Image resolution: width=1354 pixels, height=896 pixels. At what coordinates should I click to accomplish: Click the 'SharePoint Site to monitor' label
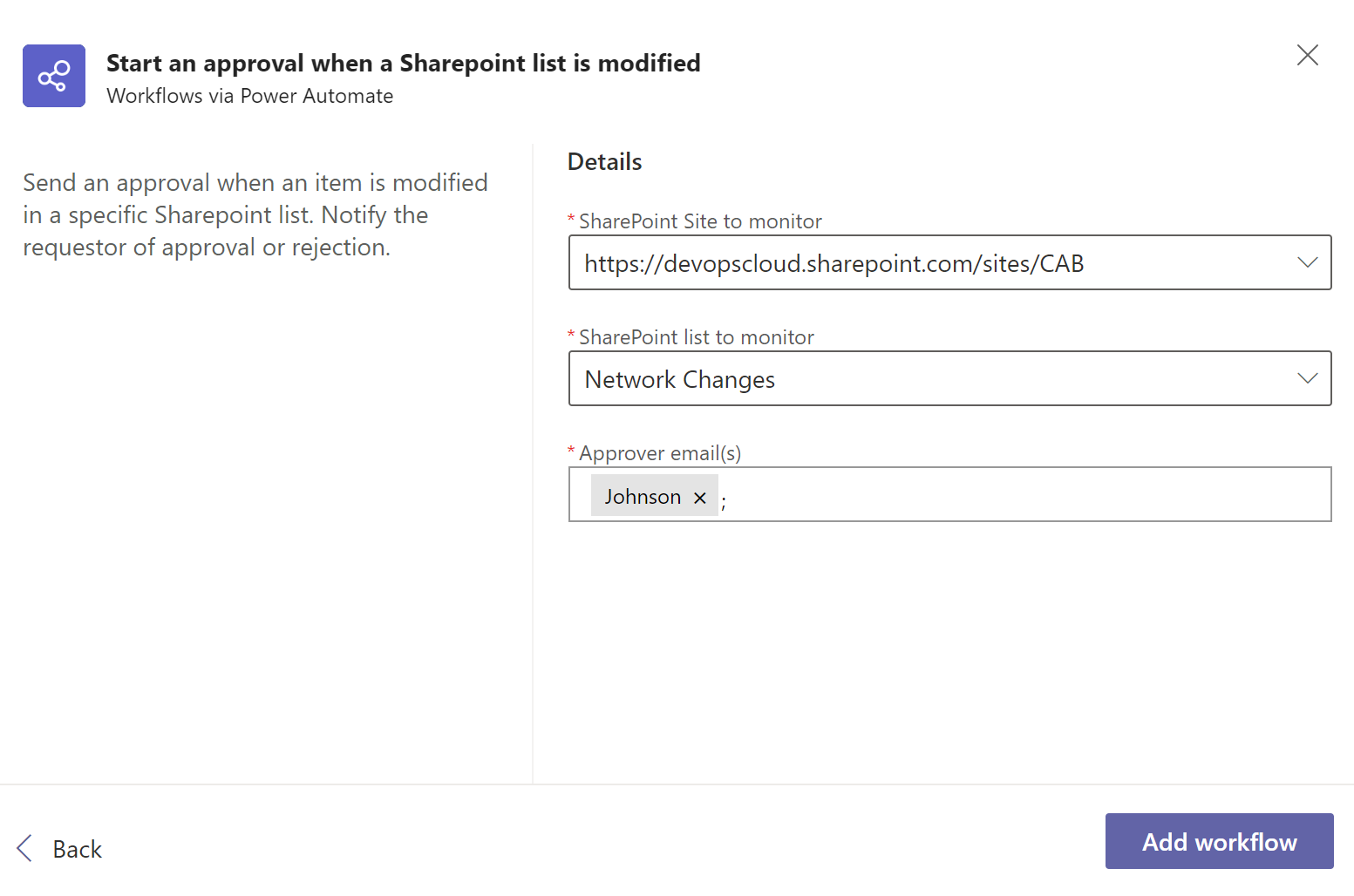[700, 221]
